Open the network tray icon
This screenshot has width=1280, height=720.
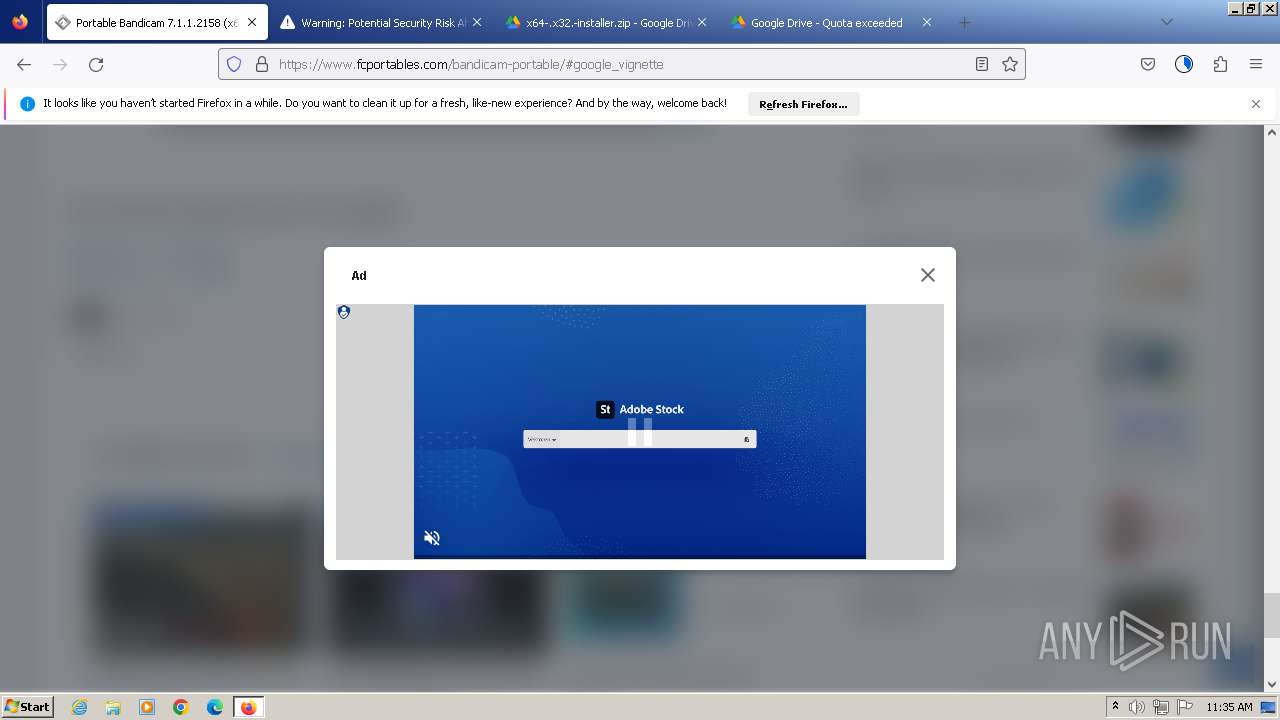pos(1161,707)
